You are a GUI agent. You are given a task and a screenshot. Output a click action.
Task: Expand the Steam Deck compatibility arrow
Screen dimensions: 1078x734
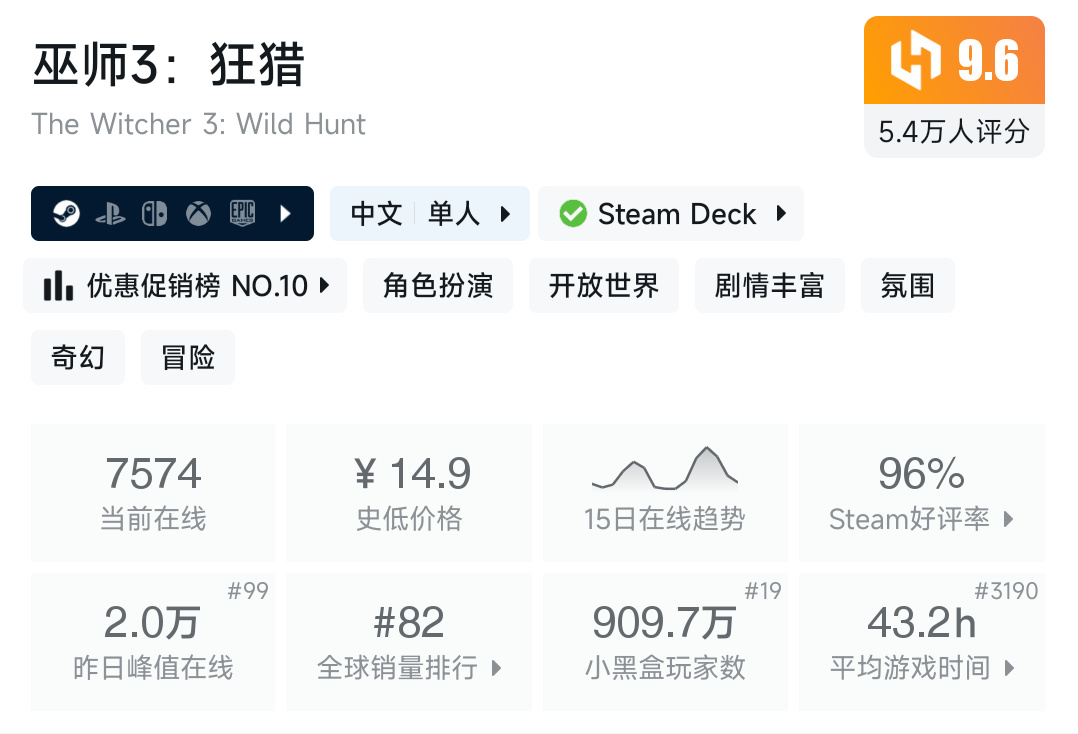780,214
